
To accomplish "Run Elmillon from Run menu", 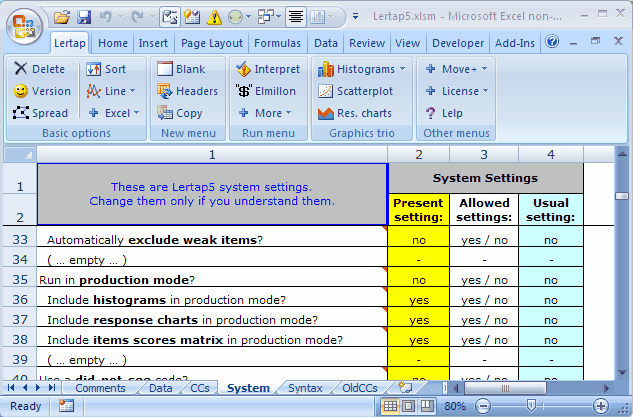I will (x=266, y=91).
